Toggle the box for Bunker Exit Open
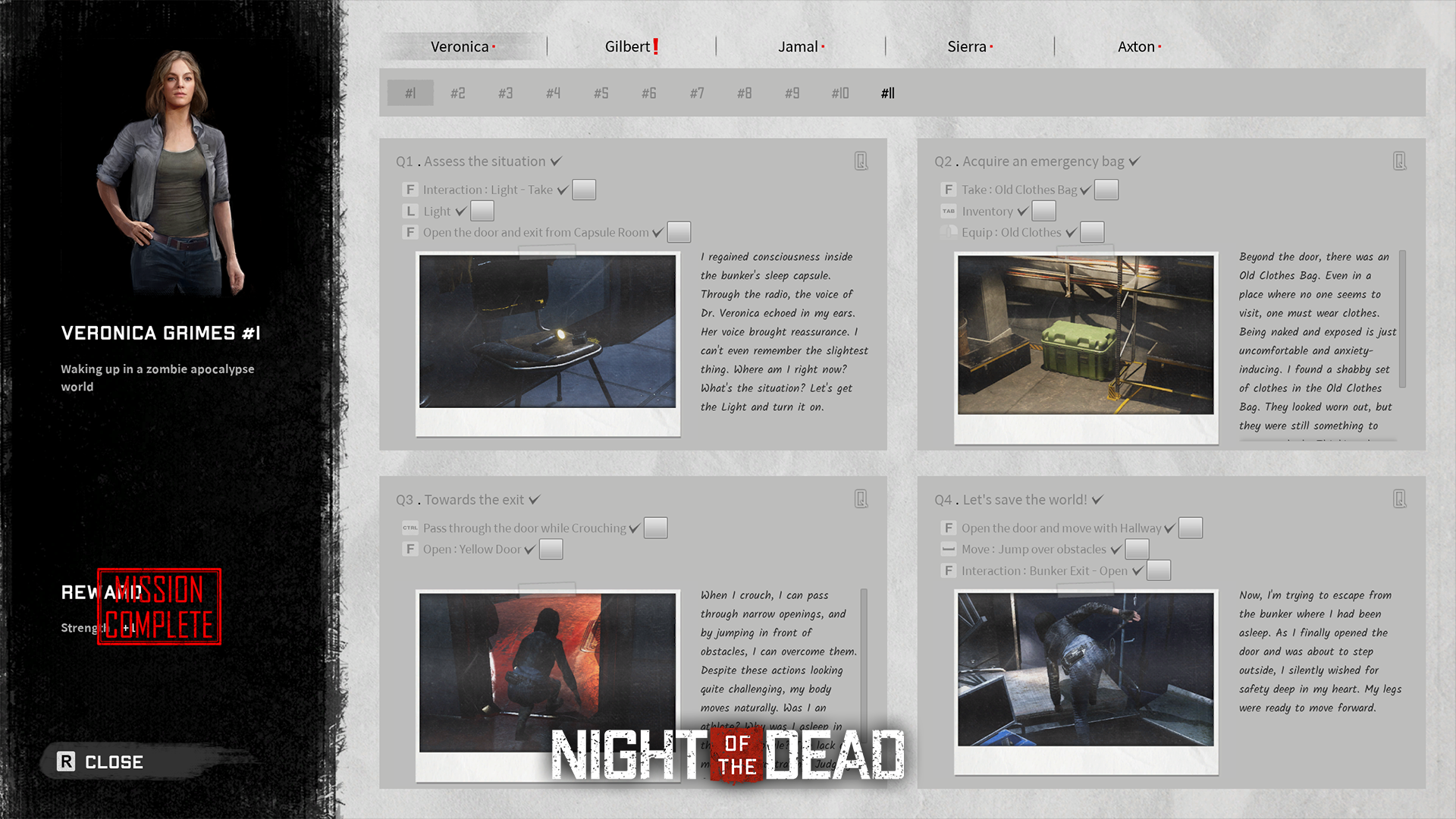 [x=1159, y=570]
